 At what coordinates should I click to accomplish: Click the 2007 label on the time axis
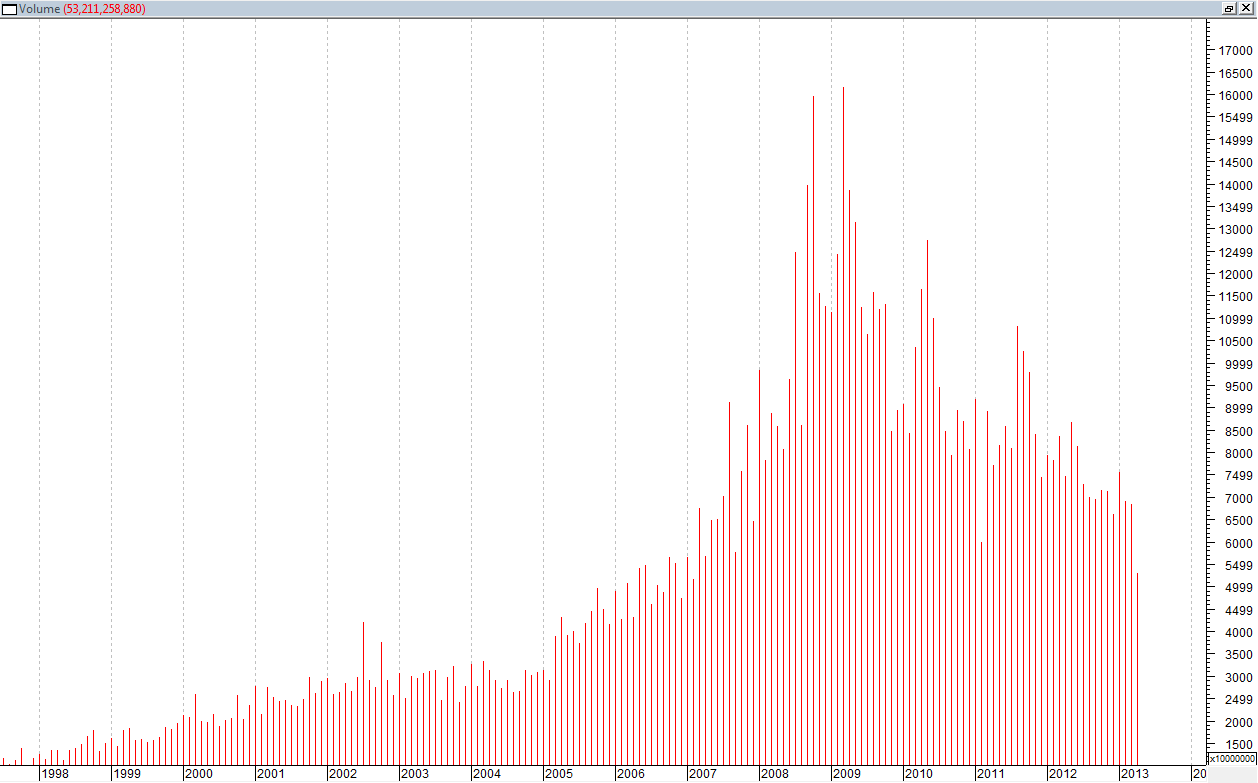click(x=702, y=774)
